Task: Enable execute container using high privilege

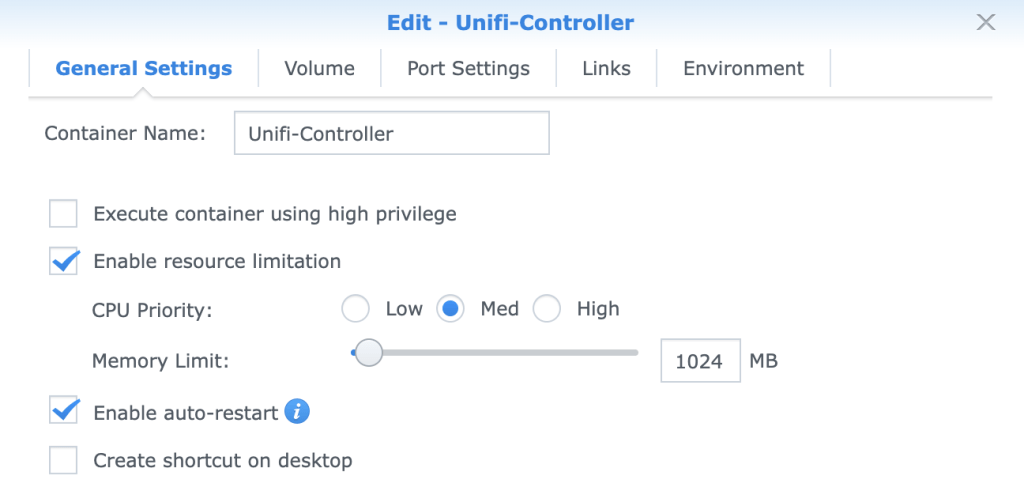Action: (64, 214)
